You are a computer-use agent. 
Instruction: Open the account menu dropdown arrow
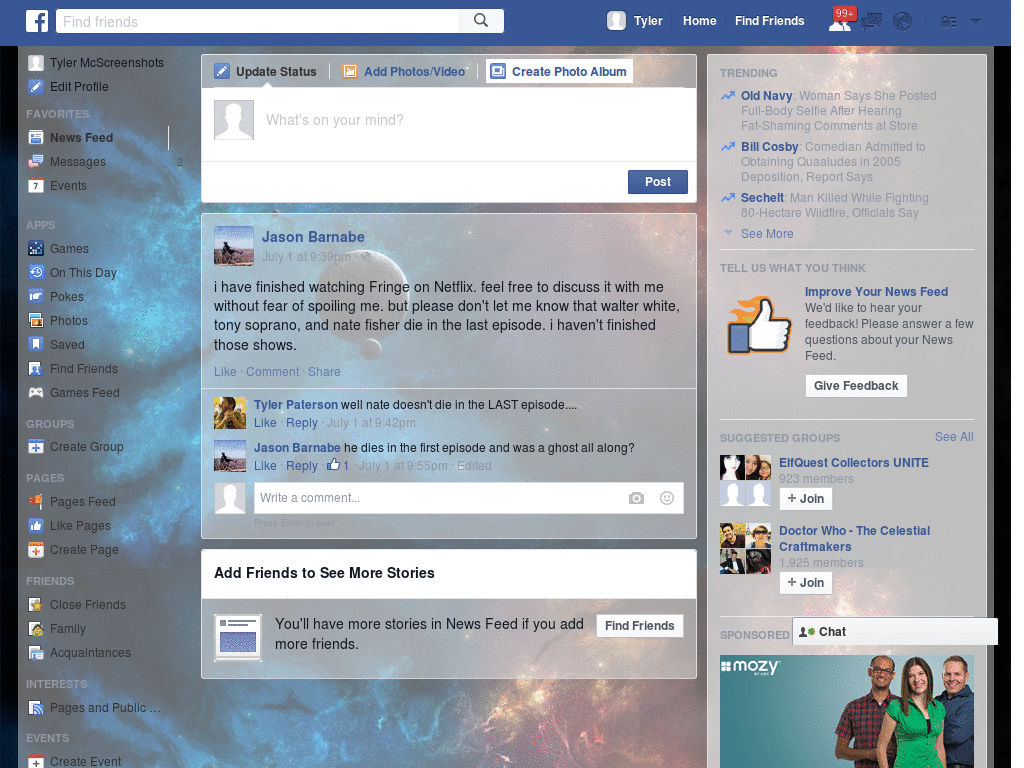tap(976, 22)
